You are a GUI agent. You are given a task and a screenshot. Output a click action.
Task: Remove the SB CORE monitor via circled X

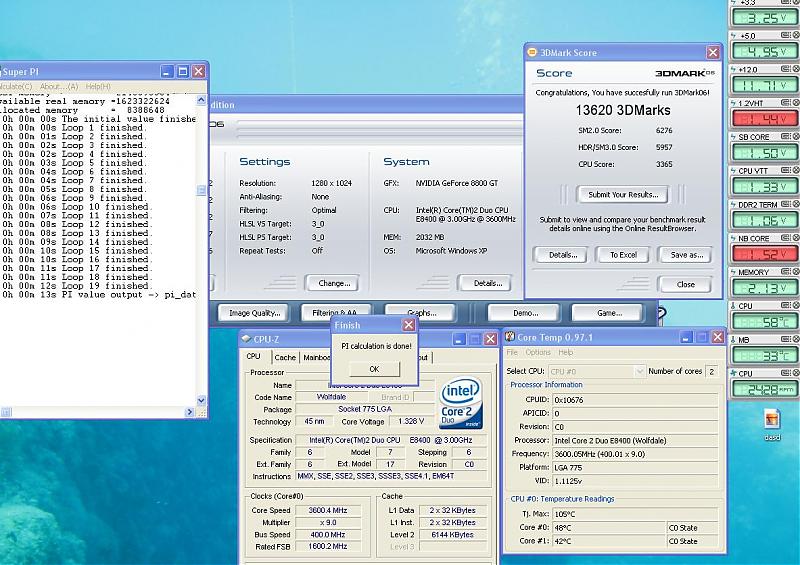coord(796,136)
